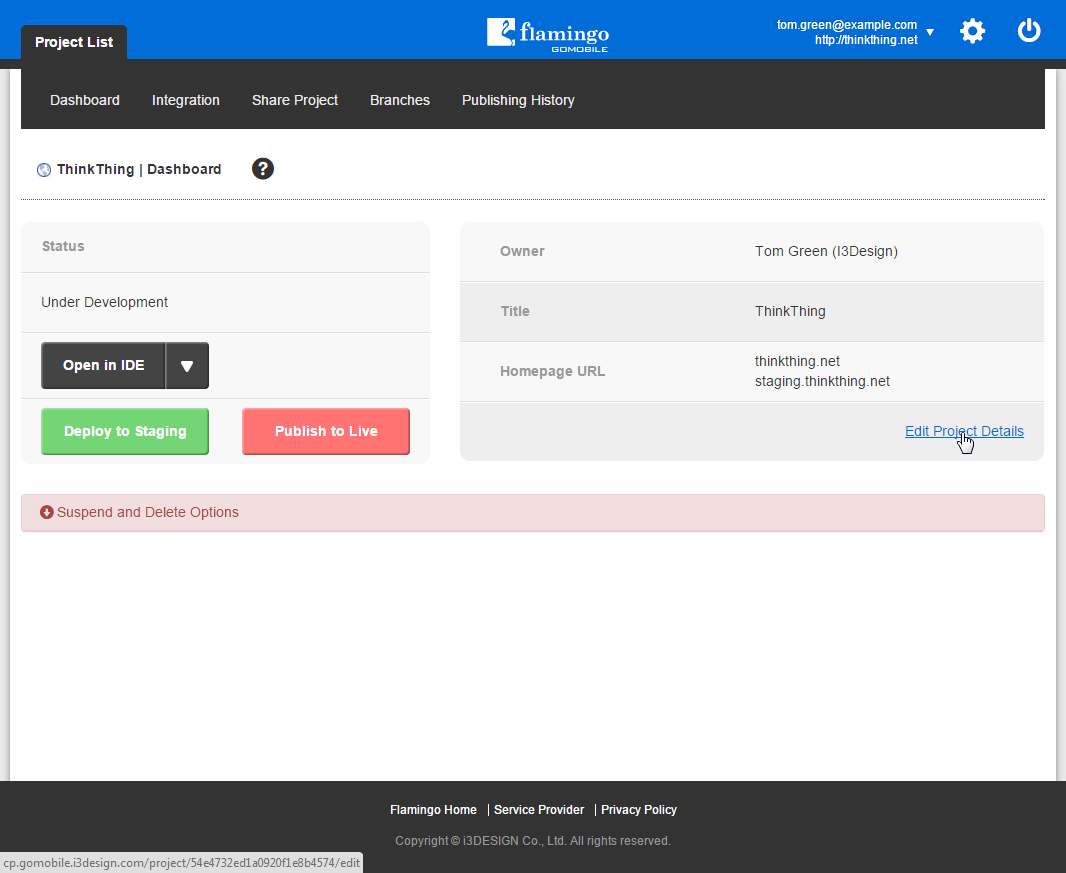The image size is (1066, 873).
Task: Click the Owner field label
Action: click(x=522, y=252)
